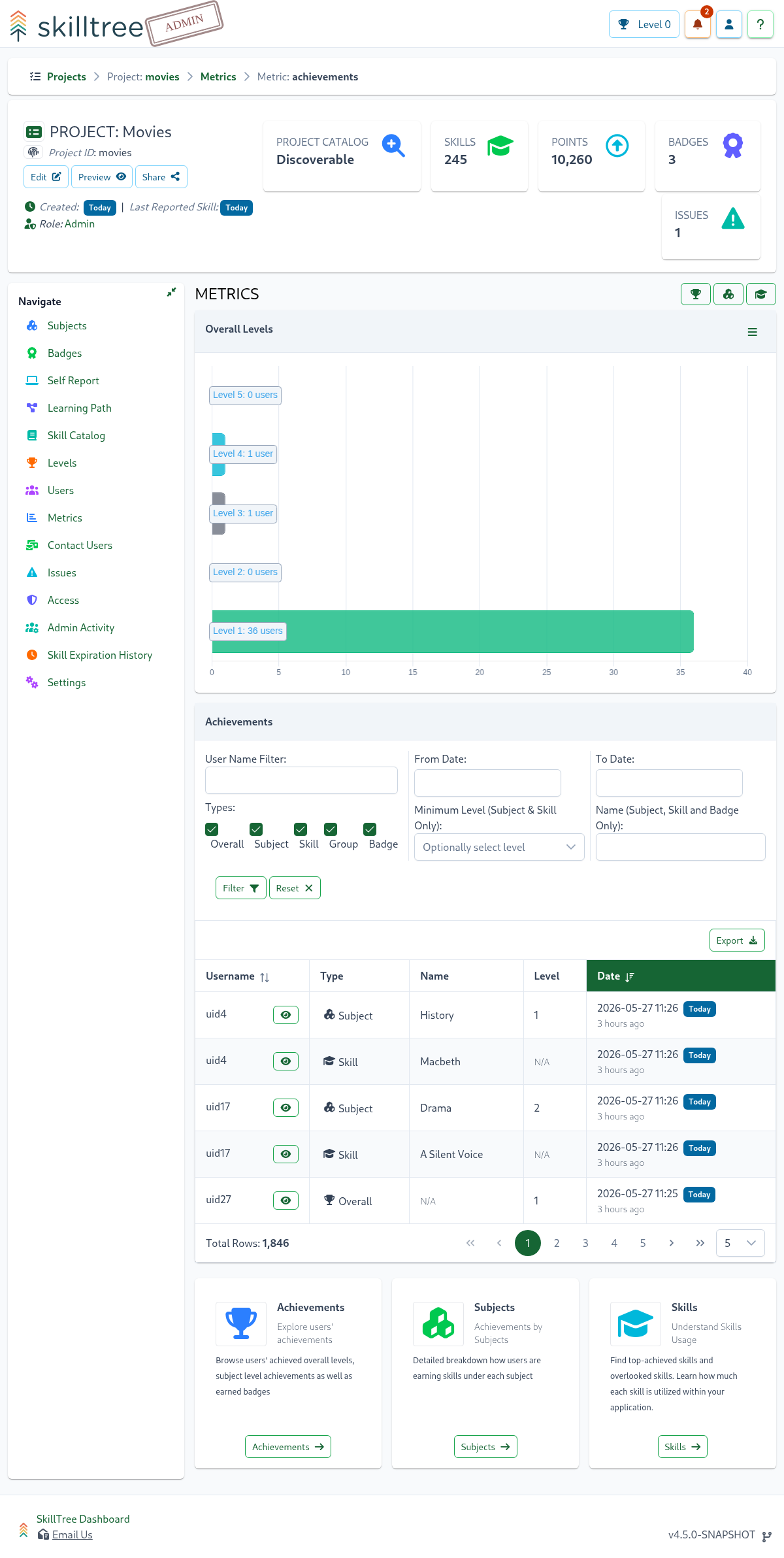
Task: Click the skilltree logo
Action: point(76,26)
